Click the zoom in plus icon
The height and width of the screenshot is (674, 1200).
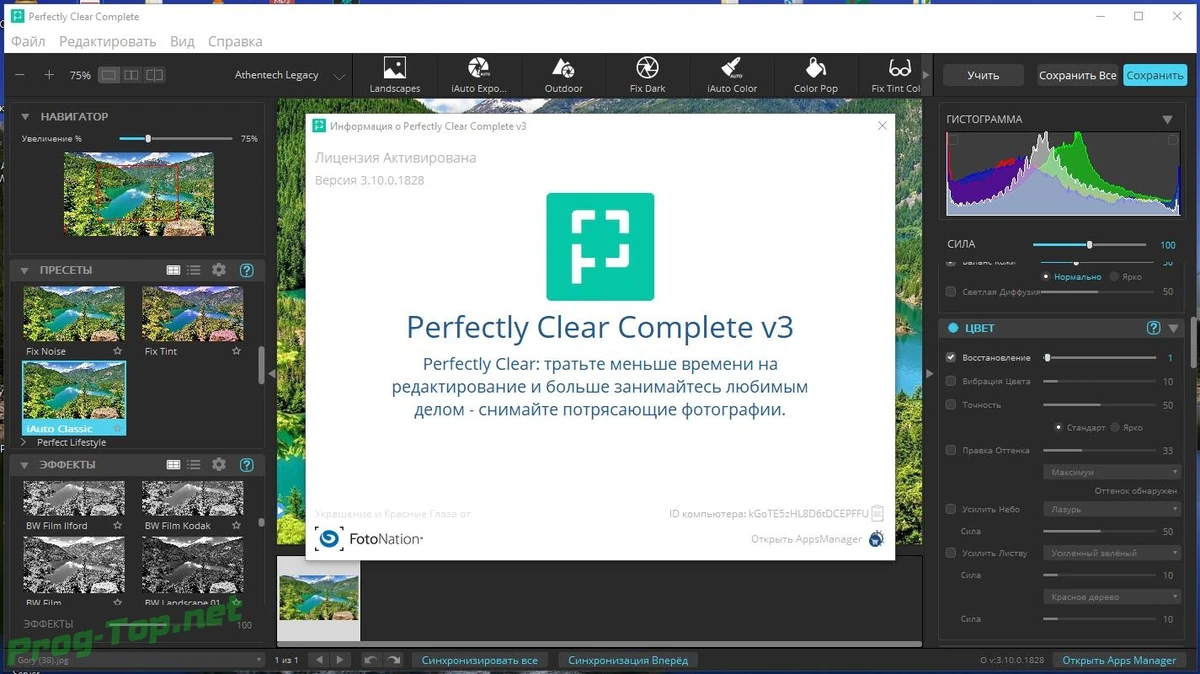point(49,75)
